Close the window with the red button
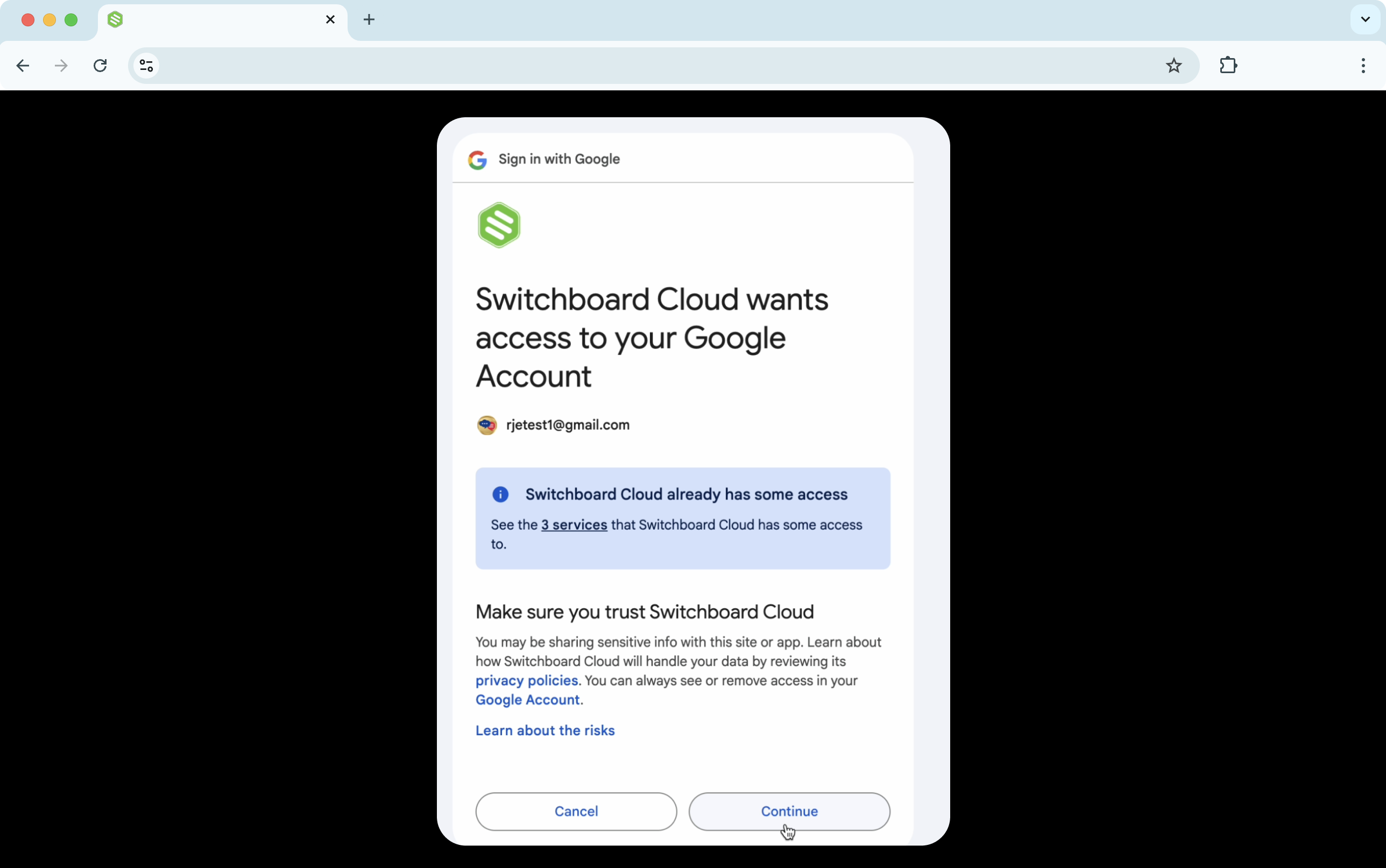This screenshot has height=868, width=1386. coord(27,20)
